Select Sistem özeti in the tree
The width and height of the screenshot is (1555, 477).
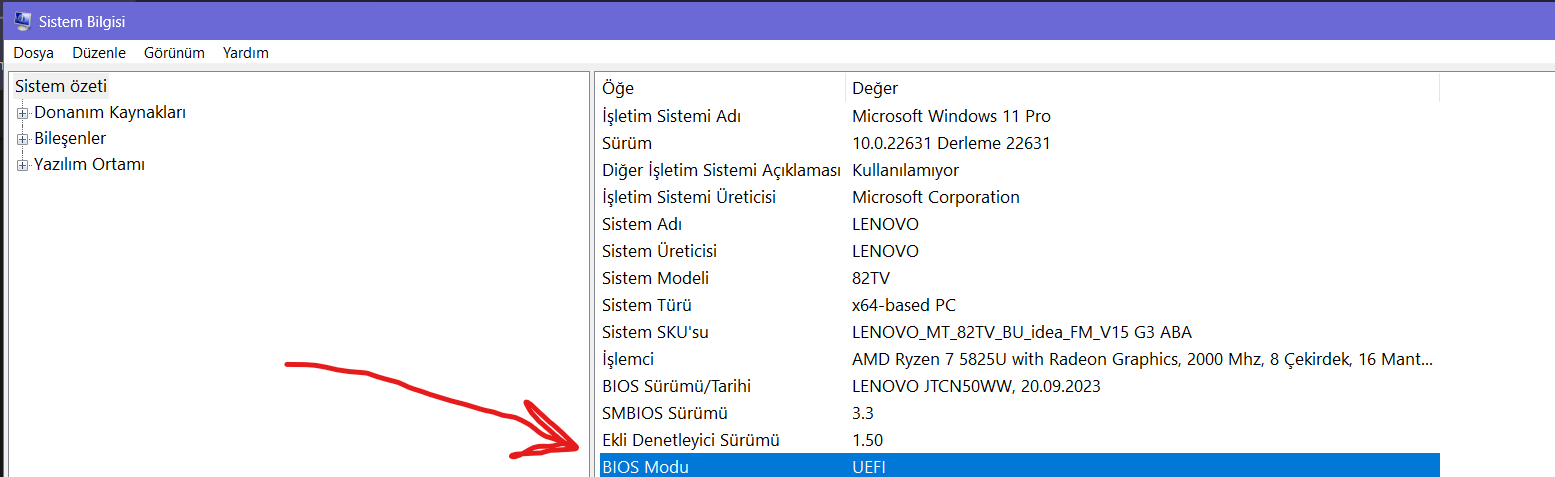click(61, 87)
